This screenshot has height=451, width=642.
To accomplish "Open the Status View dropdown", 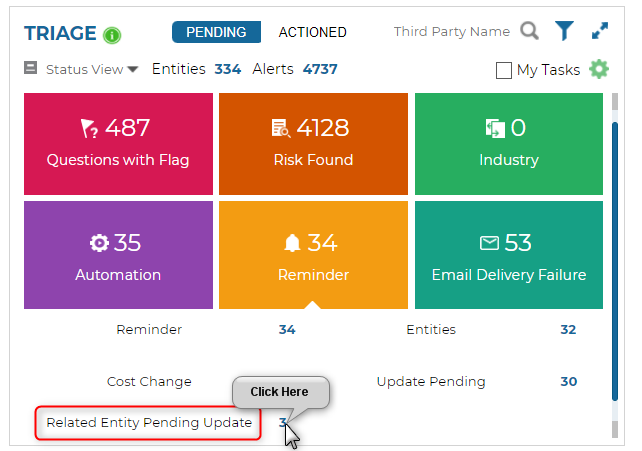I will tap(92, 70).
